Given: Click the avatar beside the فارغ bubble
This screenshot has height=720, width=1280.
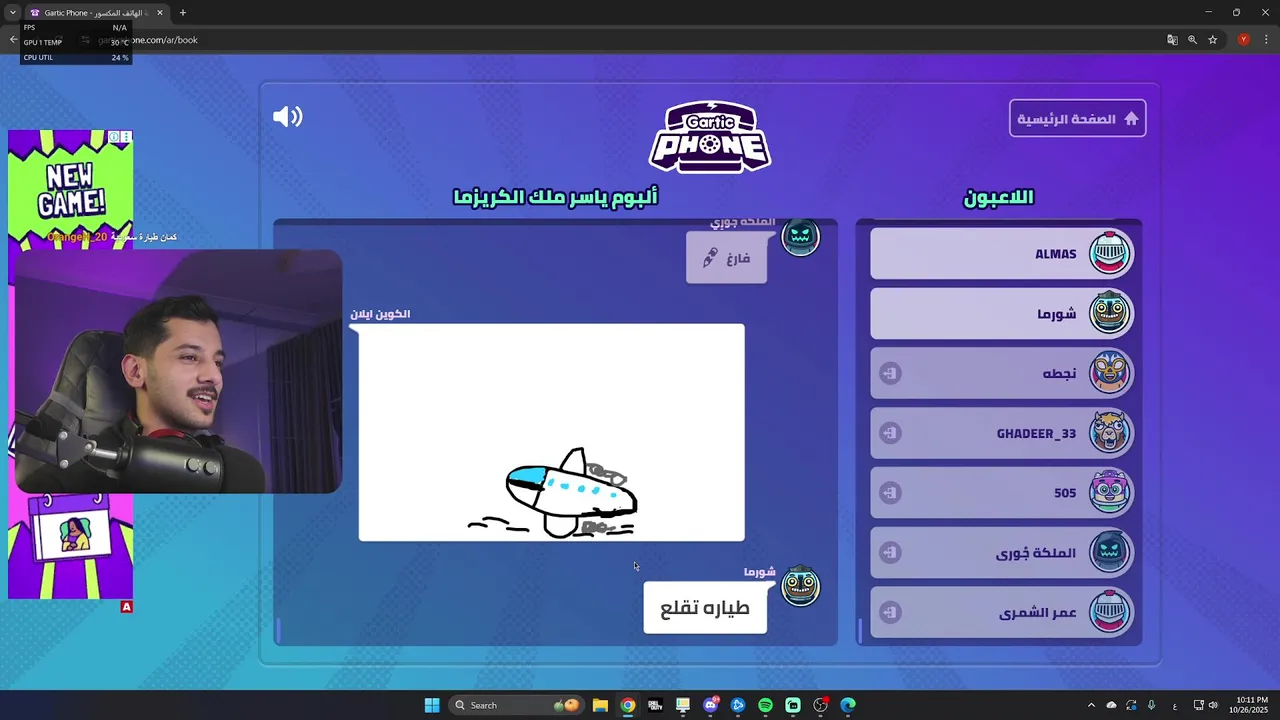Looking at the screenshot, I should [x=800, y=237].
